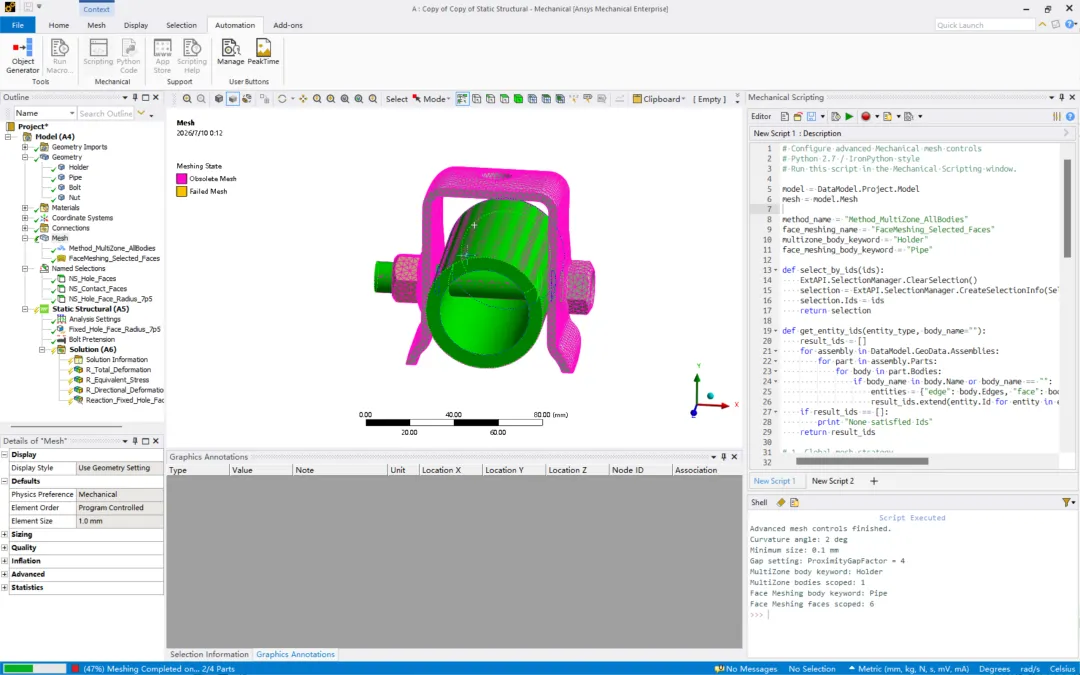Open the Add-ons ribbon tab
This screenshot has width=1080, height=675.
(288, 25)
